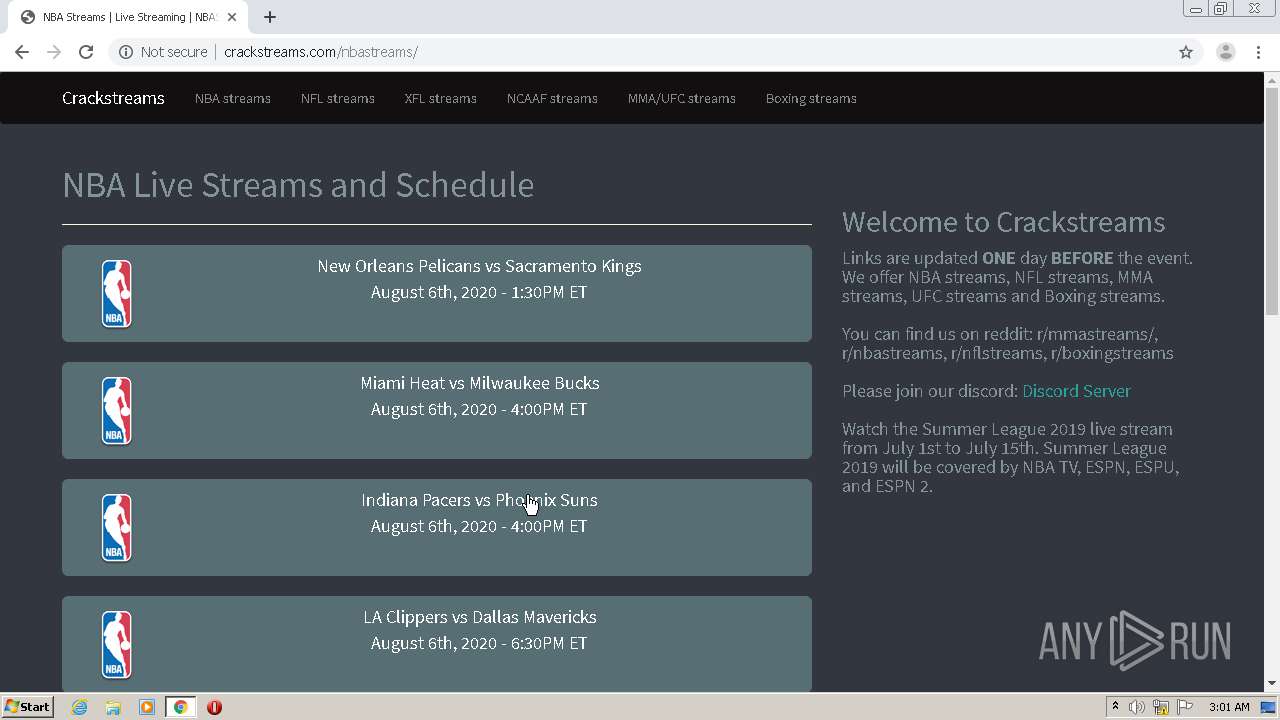Click the page scroll-down arrow
Image resolution: width=1280 pixels, height=720 pixels.
coord(1272,683)
